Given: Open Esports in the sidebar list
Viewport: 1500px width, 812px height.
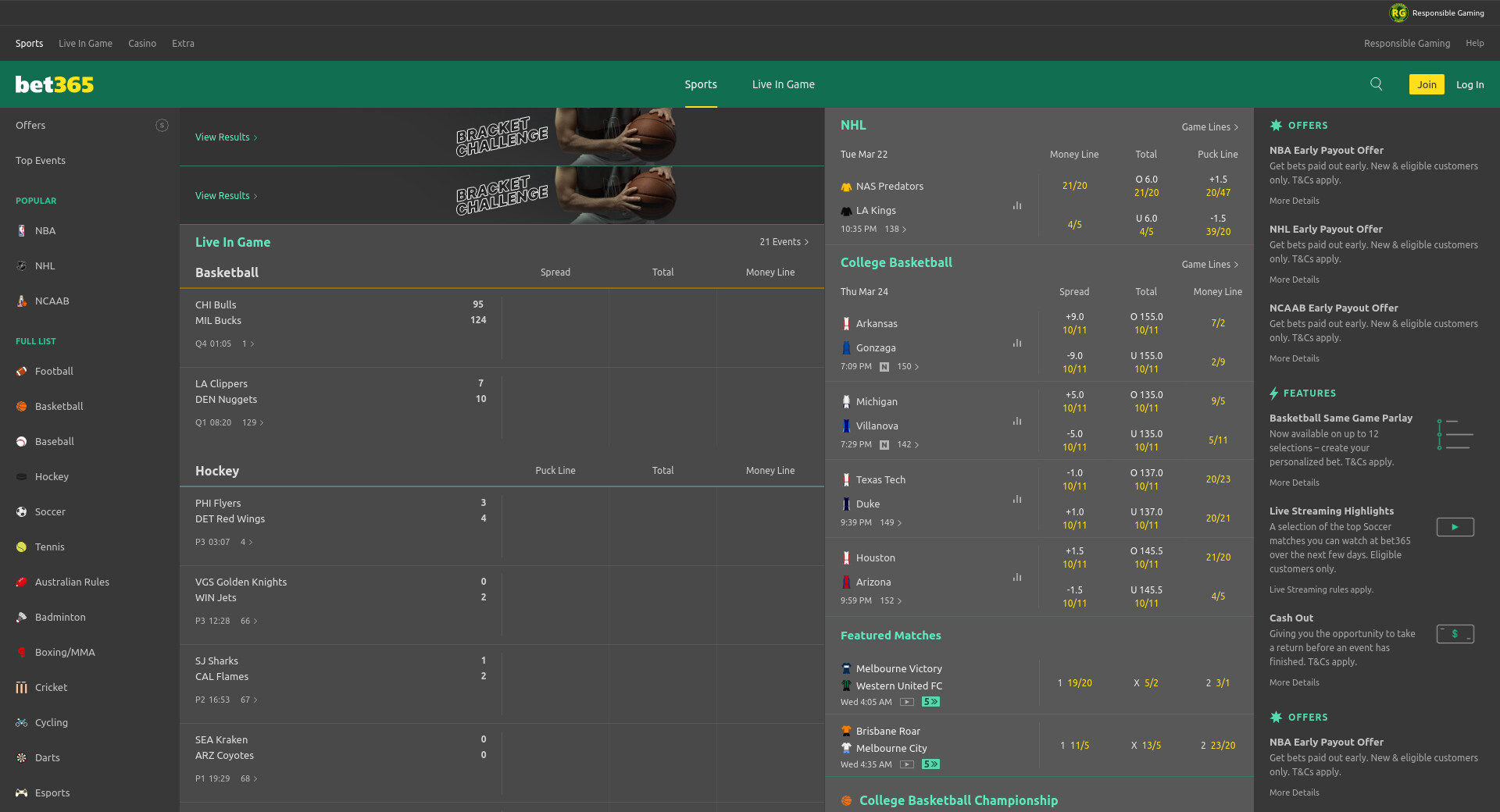Looking at the screenshot, I should point(52,792).
